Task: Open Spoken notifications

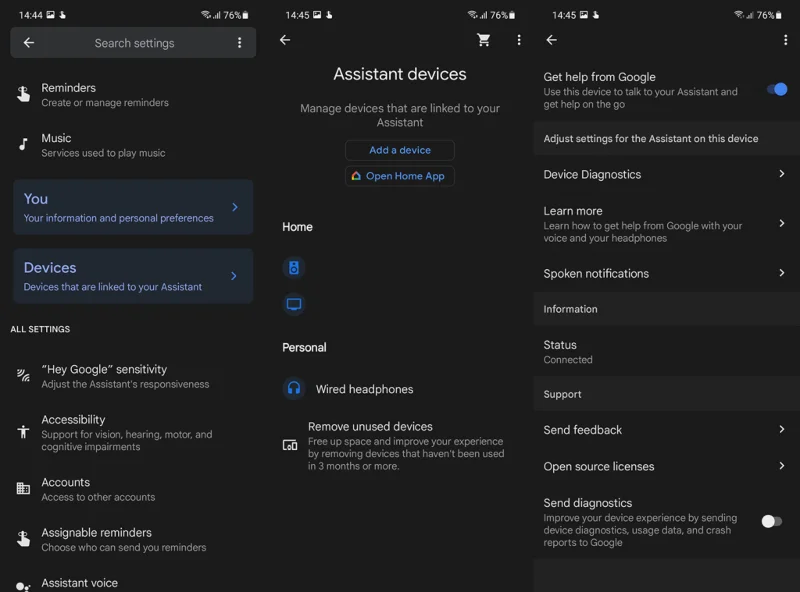Action: tap(667, 274)
